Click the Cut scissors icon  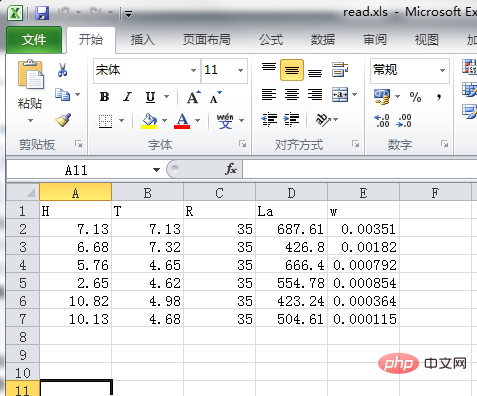tap(62, 70)
